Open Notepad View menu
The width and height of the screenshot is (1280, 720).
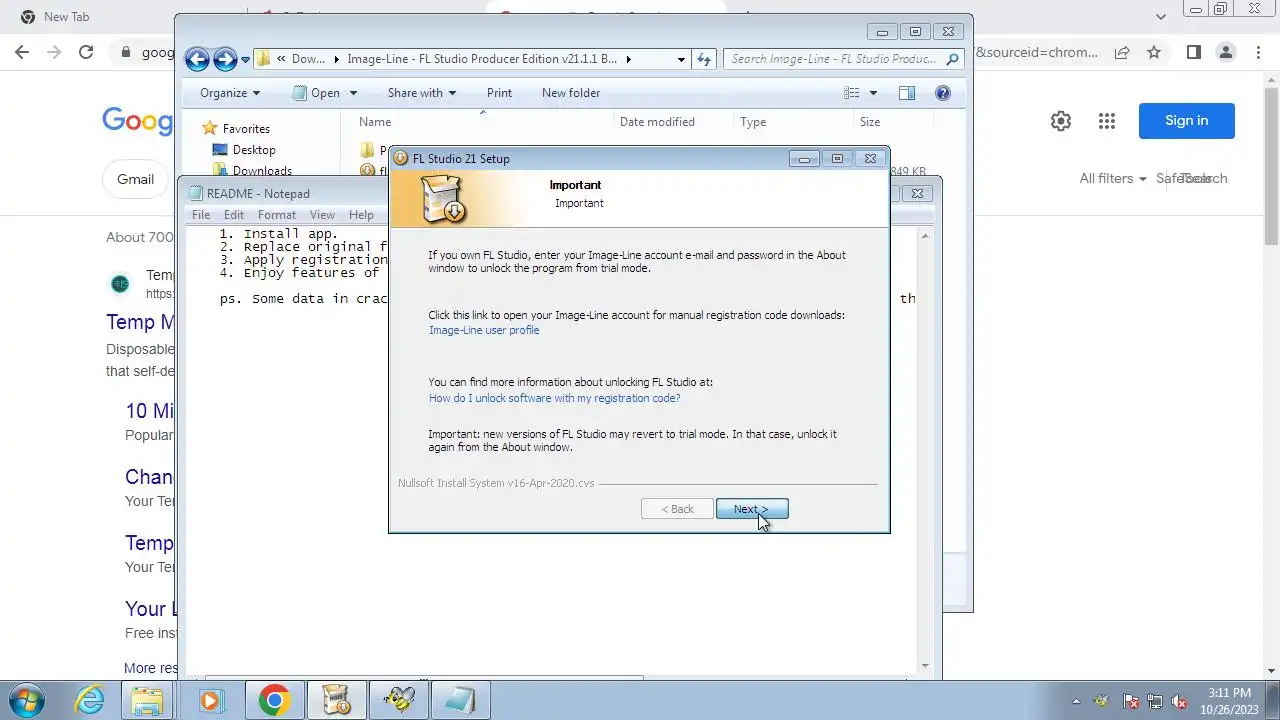pos(322,215)
